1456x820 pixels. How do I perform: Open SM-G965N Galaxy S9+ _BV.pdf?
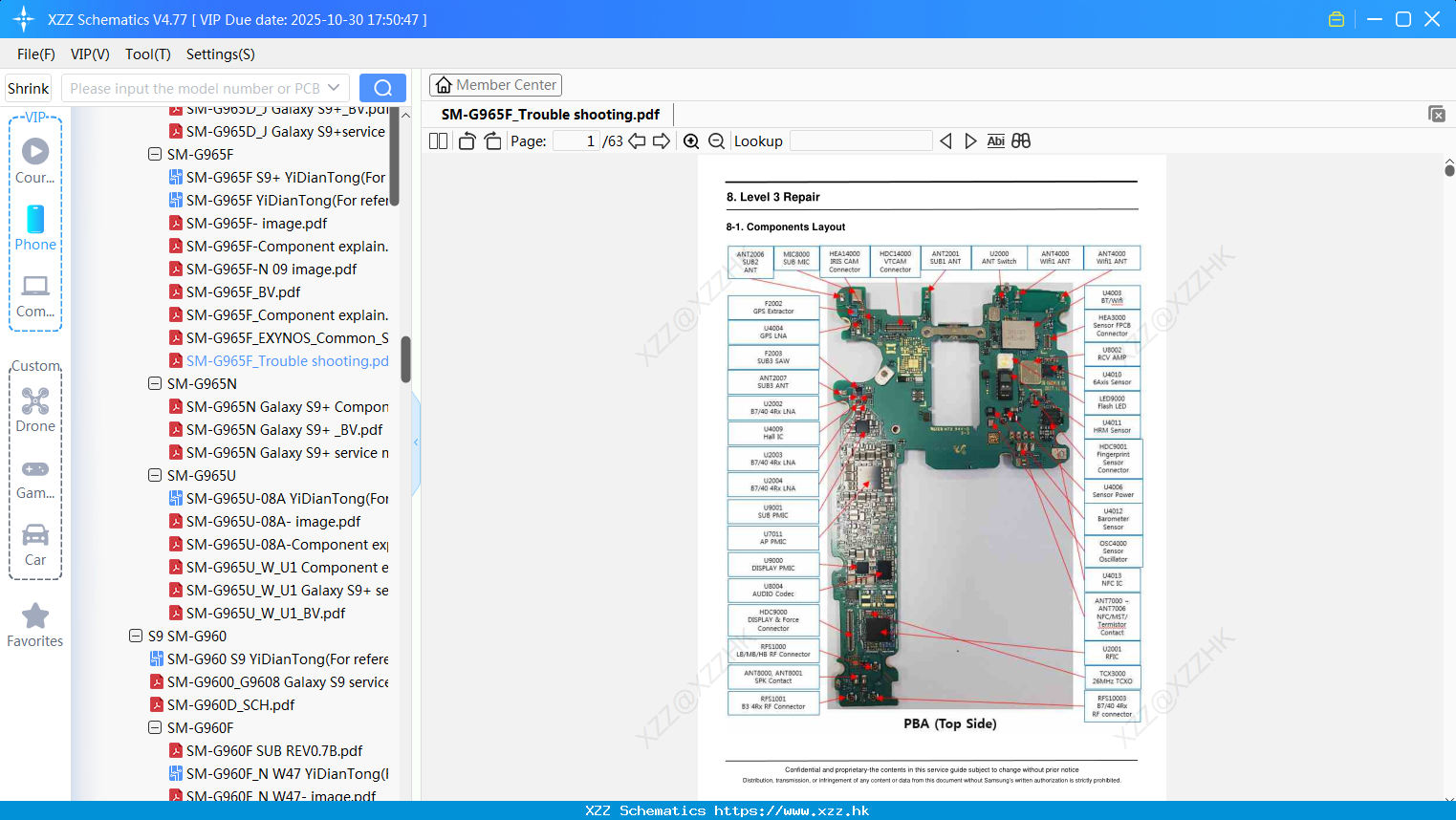[276, 429]
